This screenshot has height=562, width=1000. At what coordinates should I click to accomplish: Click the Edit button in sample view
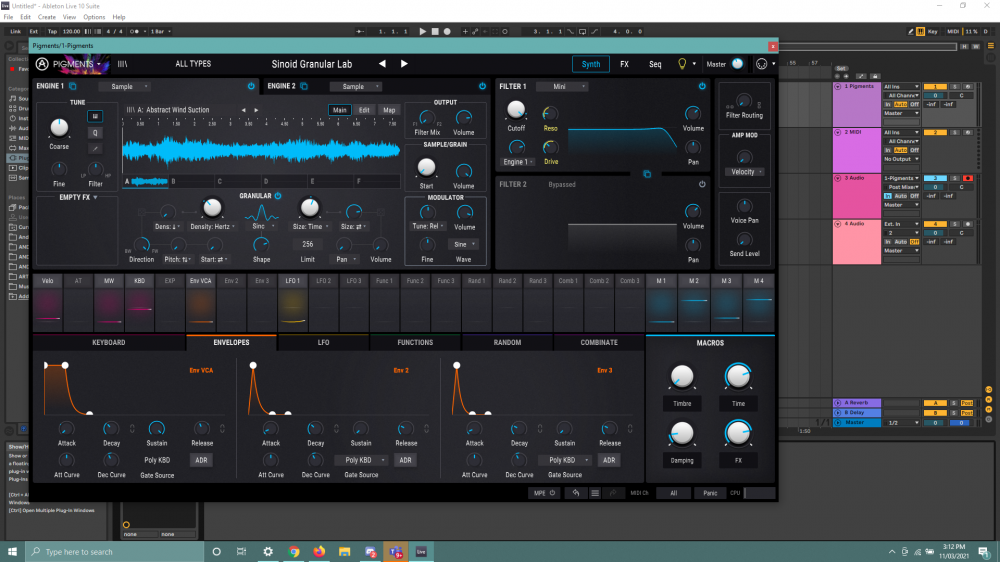pos(364,110)
